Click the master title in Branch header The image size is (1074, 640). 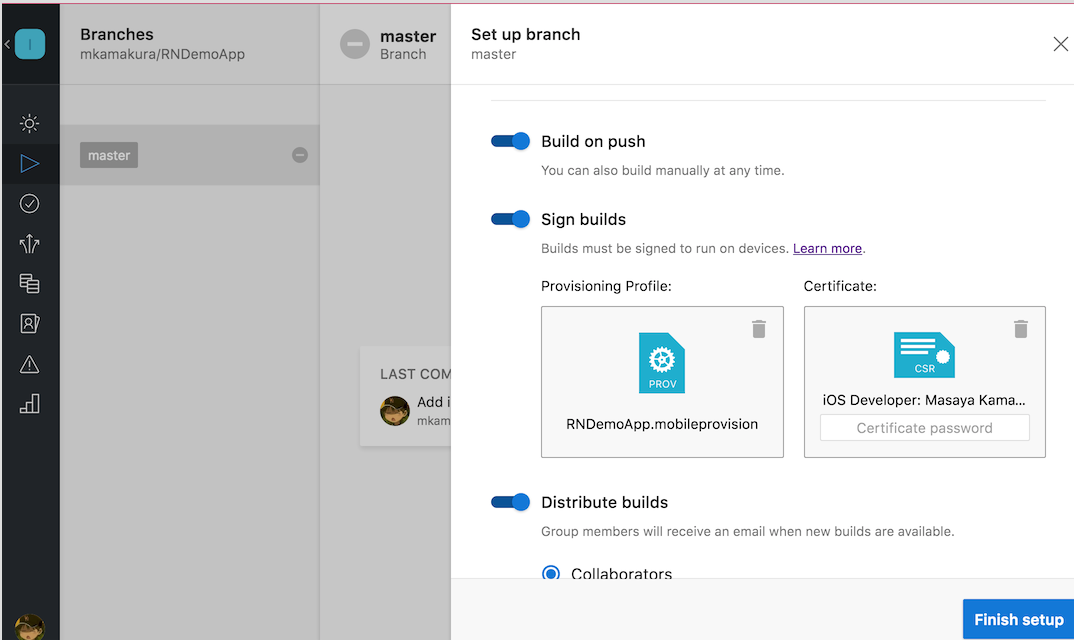coord(408,36)
